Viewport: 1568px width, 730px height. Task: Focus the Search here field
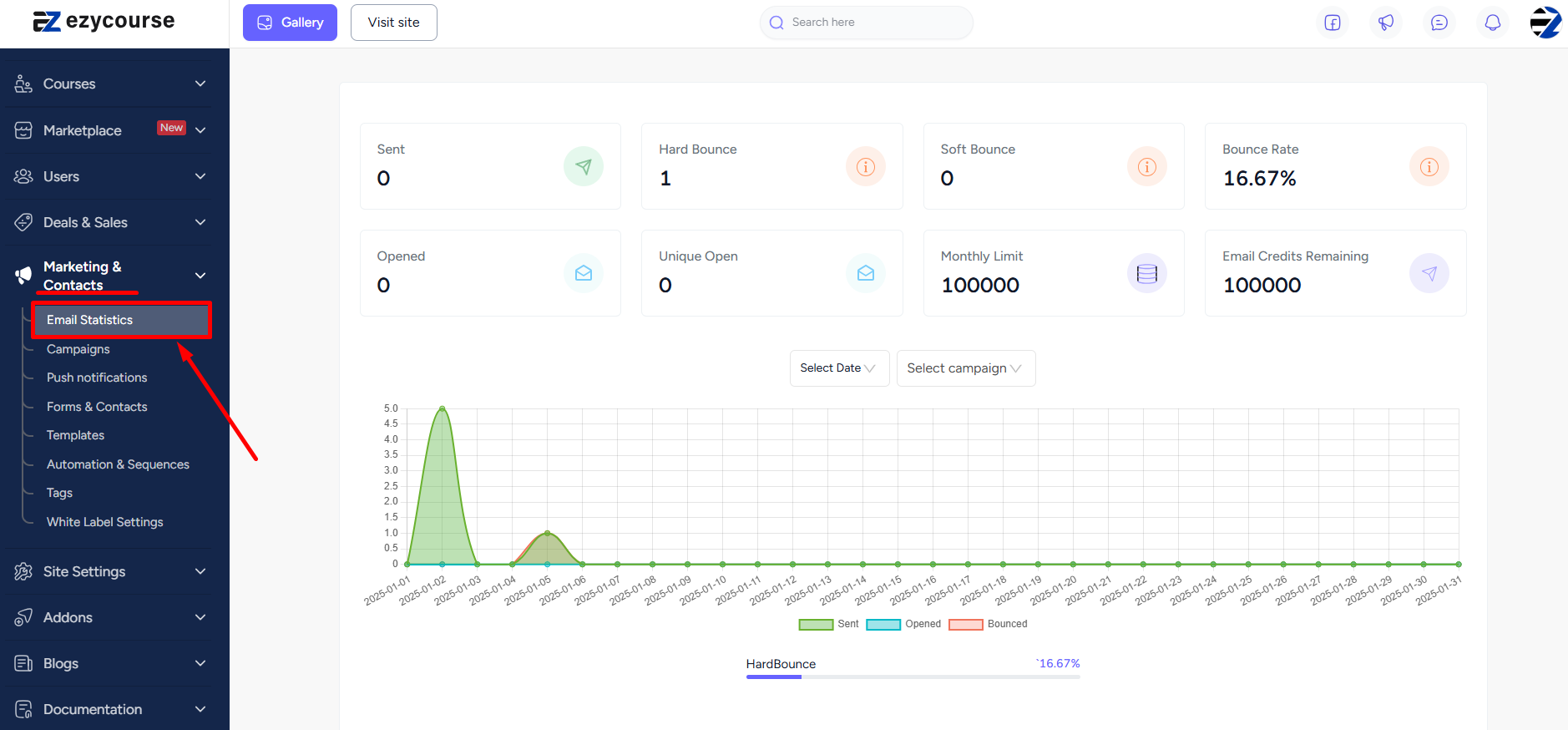(867, 23)
